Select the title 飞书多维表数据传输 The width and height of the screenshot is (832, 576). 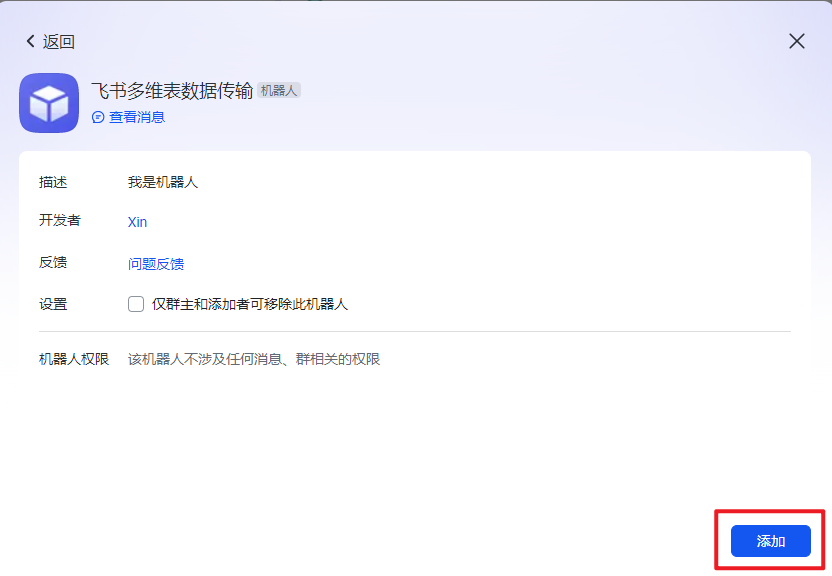(172, 91)
